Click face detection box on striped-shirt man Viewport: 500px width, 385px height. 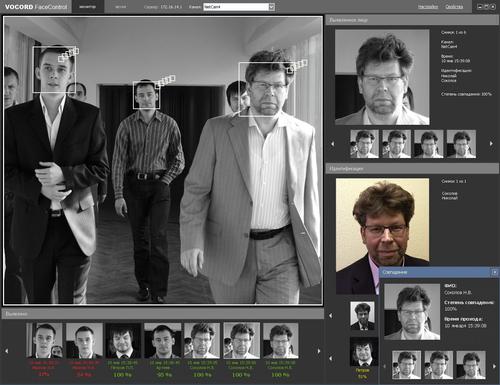(146, 95)
